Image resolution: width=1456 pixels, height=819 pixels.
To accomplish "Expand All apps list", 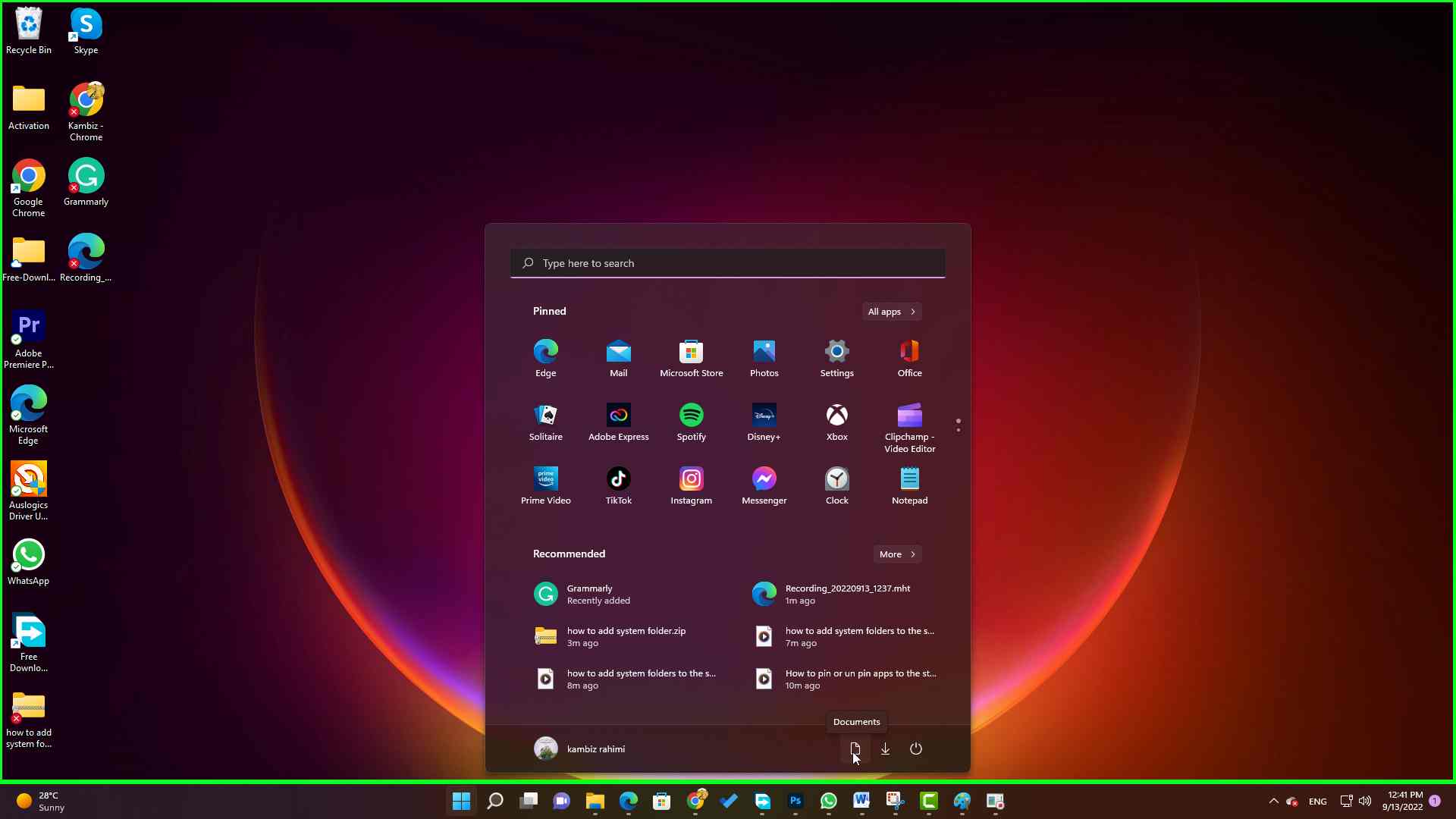I will click(892, 312).
